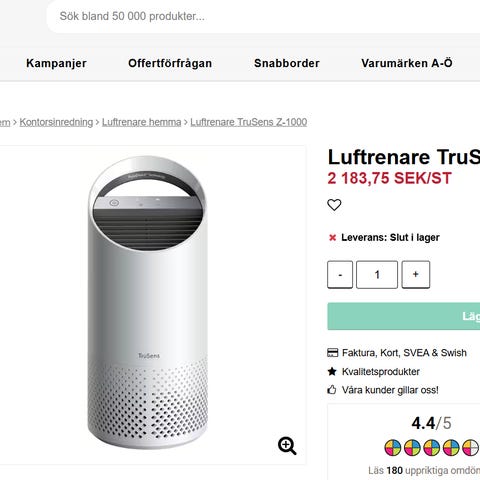The height and width of the screenshot is (480, 480).
Task: Click the red X out-of-stock icon
Action: tap(332, 238)
